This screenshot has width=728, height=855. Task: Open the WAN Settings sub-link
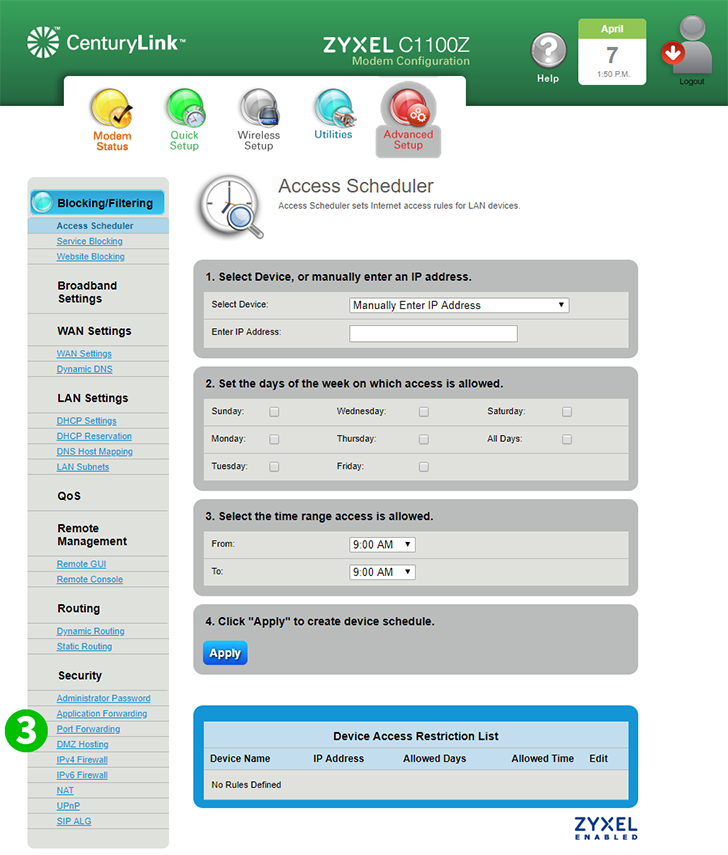coord(84,353)
